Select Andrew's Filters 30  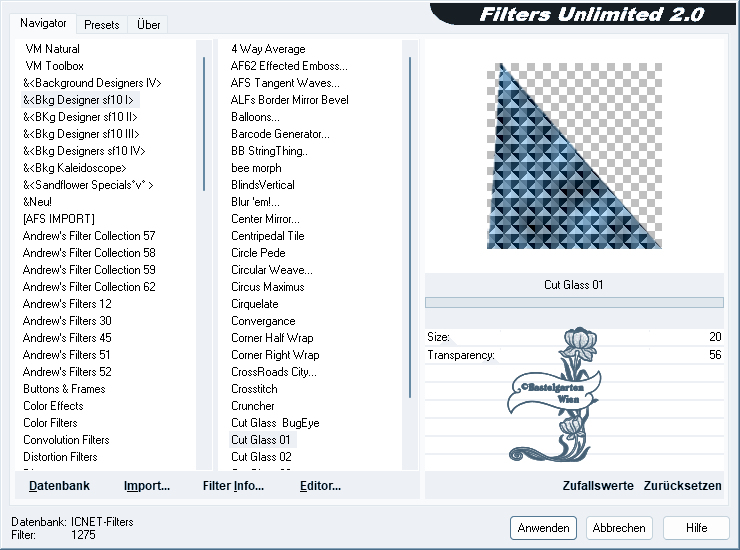click(67, 321)
